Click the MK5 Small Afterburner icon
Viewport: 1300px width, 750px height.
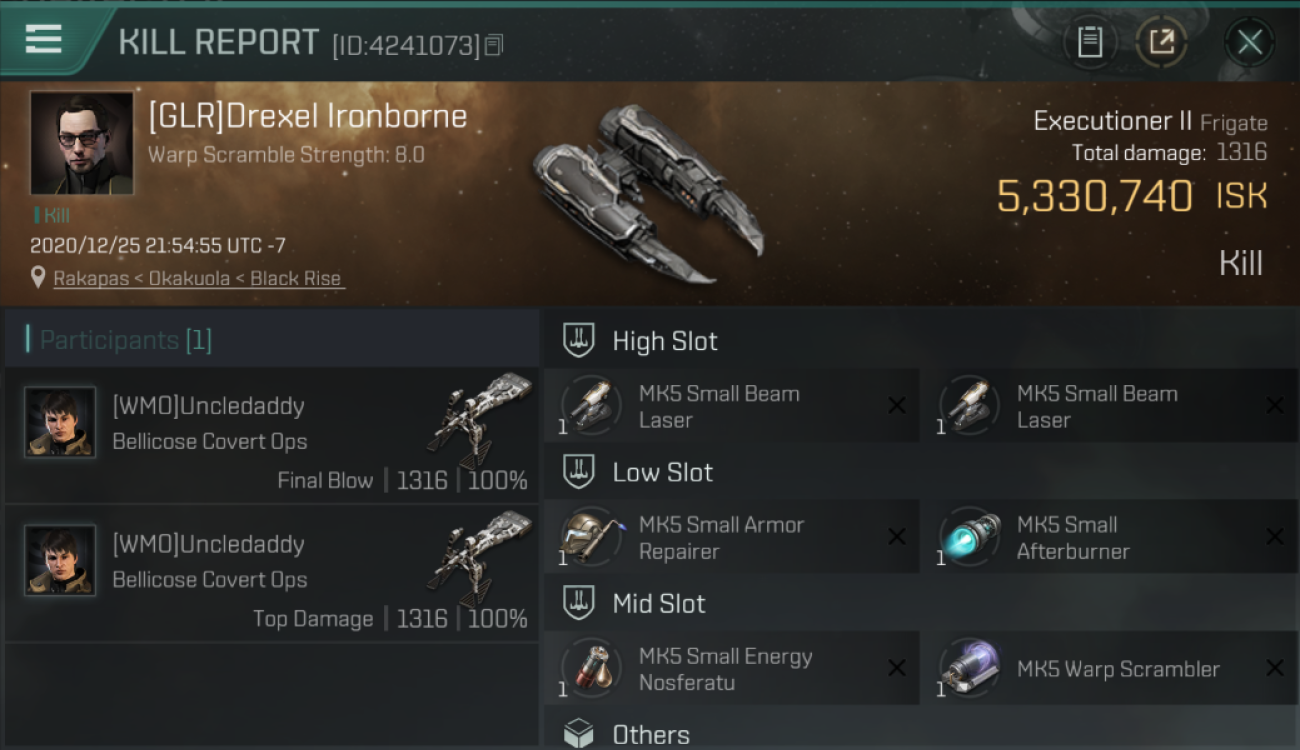[x=968, y=538]
